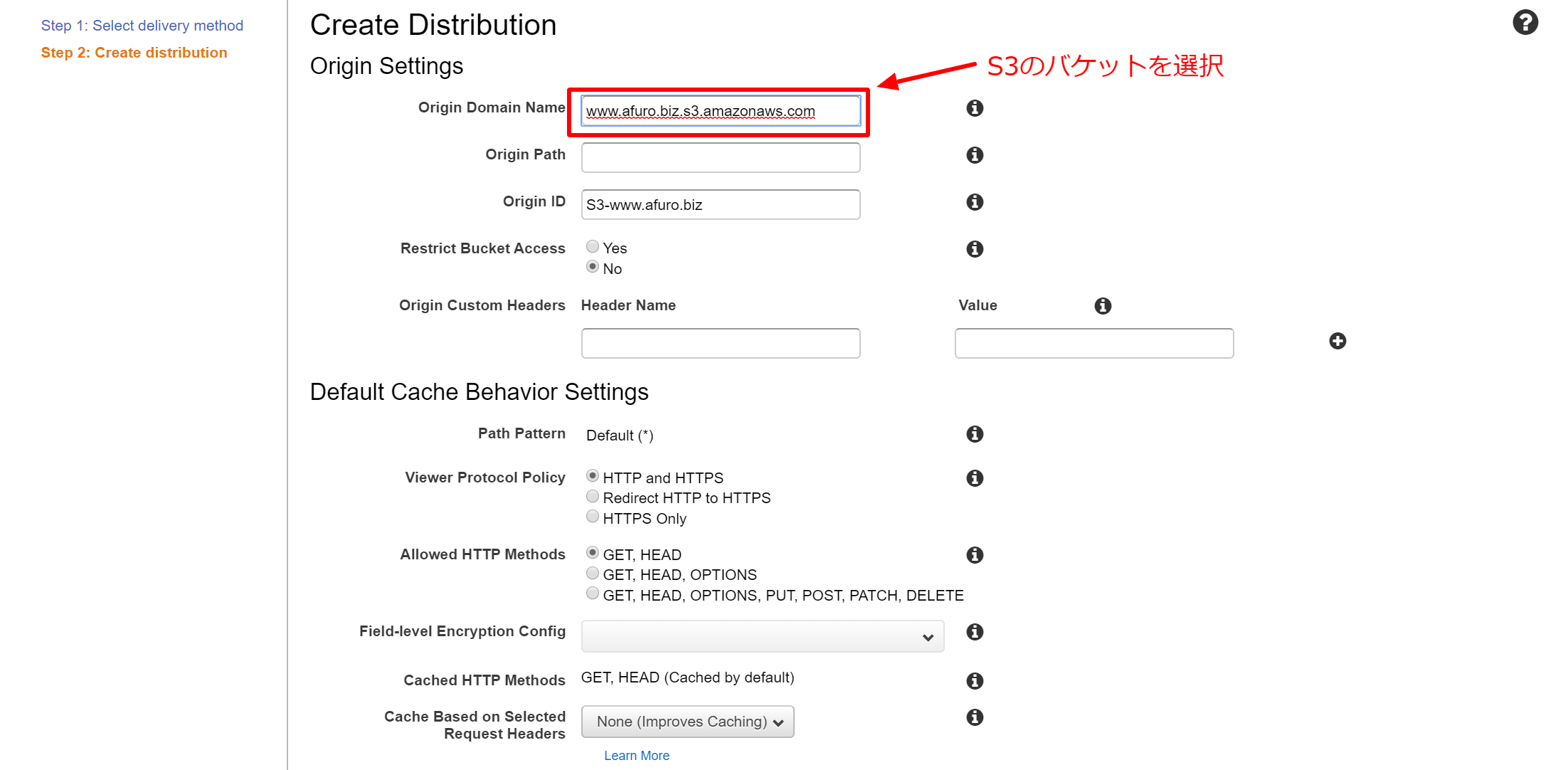1568x770 pixels.
Task: Click info icon for Field-level Encryption Config
Action: pyautogui.click(x=975, y=632)
